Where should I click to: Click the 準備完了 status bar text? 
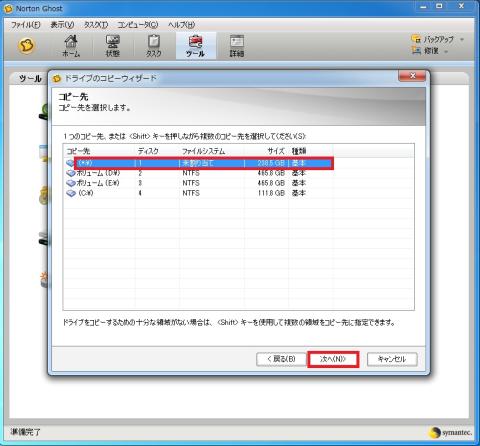(25, 432)
